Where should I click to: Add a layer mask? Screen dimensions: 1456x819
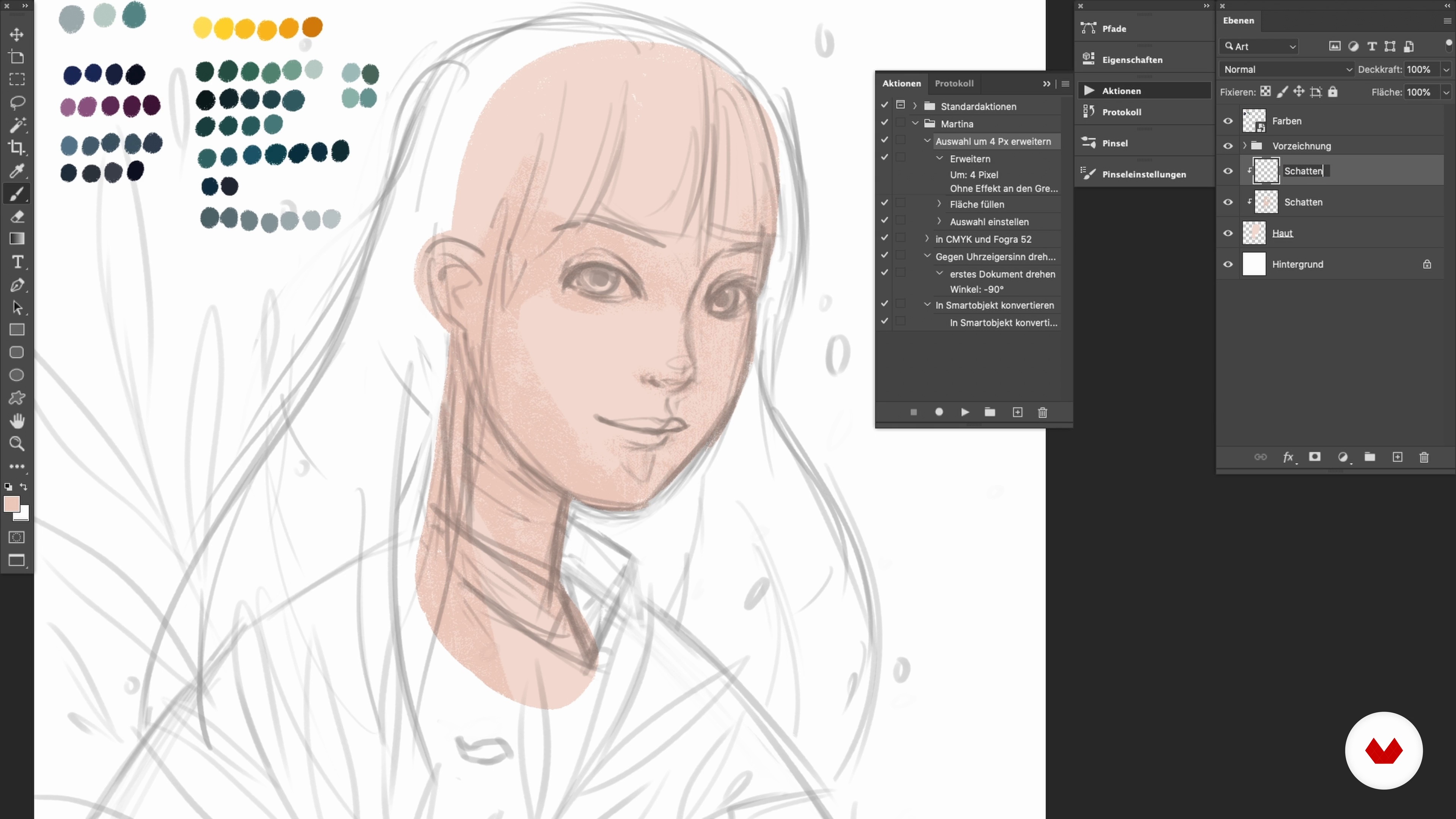pos(1315,457)
